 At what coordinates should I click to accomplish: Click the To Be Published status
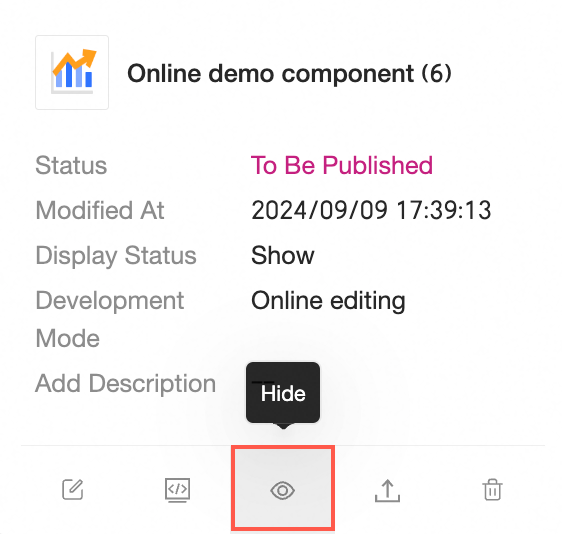(x=342, y=166)
